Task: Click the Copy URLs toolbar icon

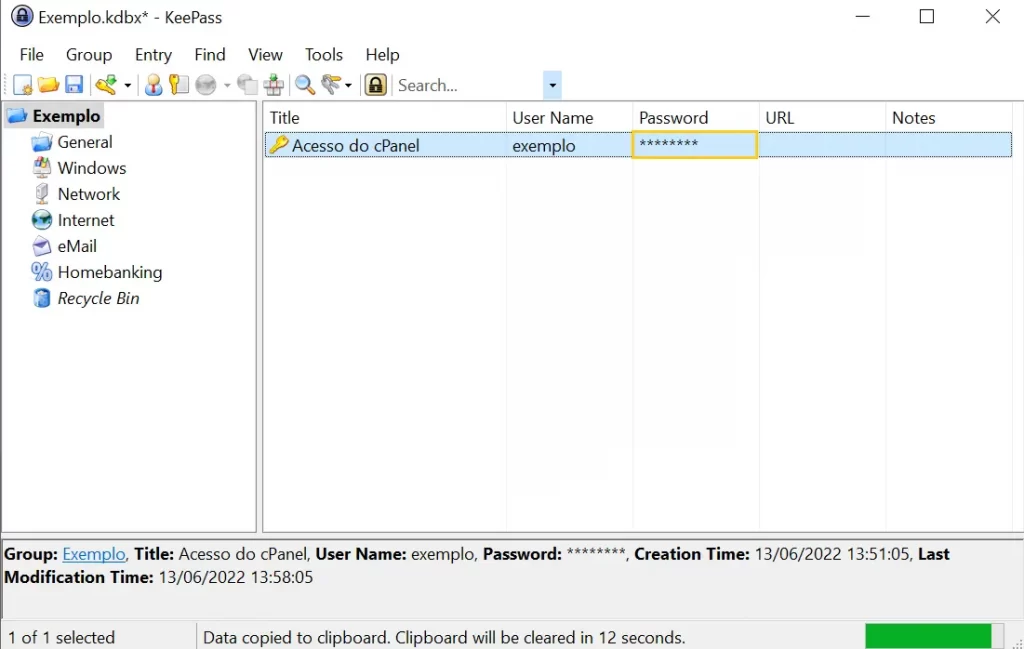Action: tap(248, 85)
